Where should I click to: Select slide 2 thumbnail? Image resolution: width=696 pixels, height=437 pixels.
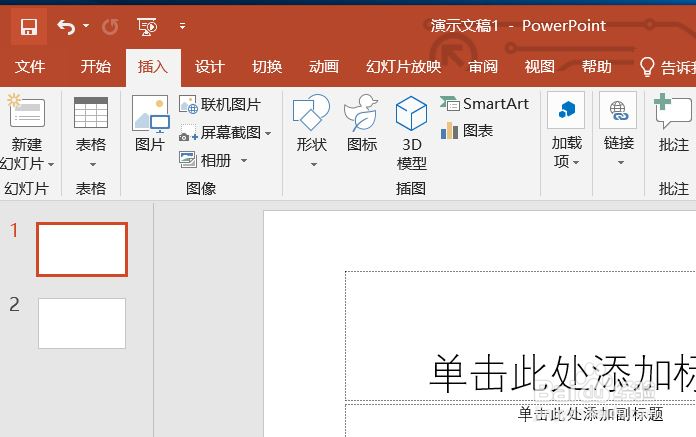tap(82, 323)
